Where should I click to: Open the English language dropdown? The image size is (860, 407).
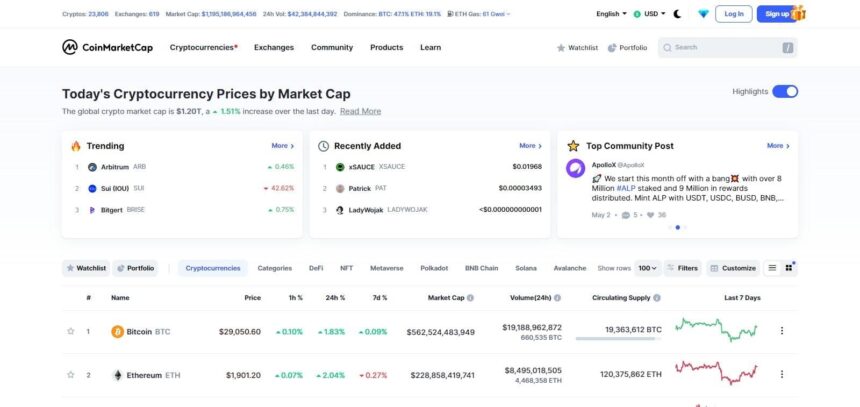612,14
